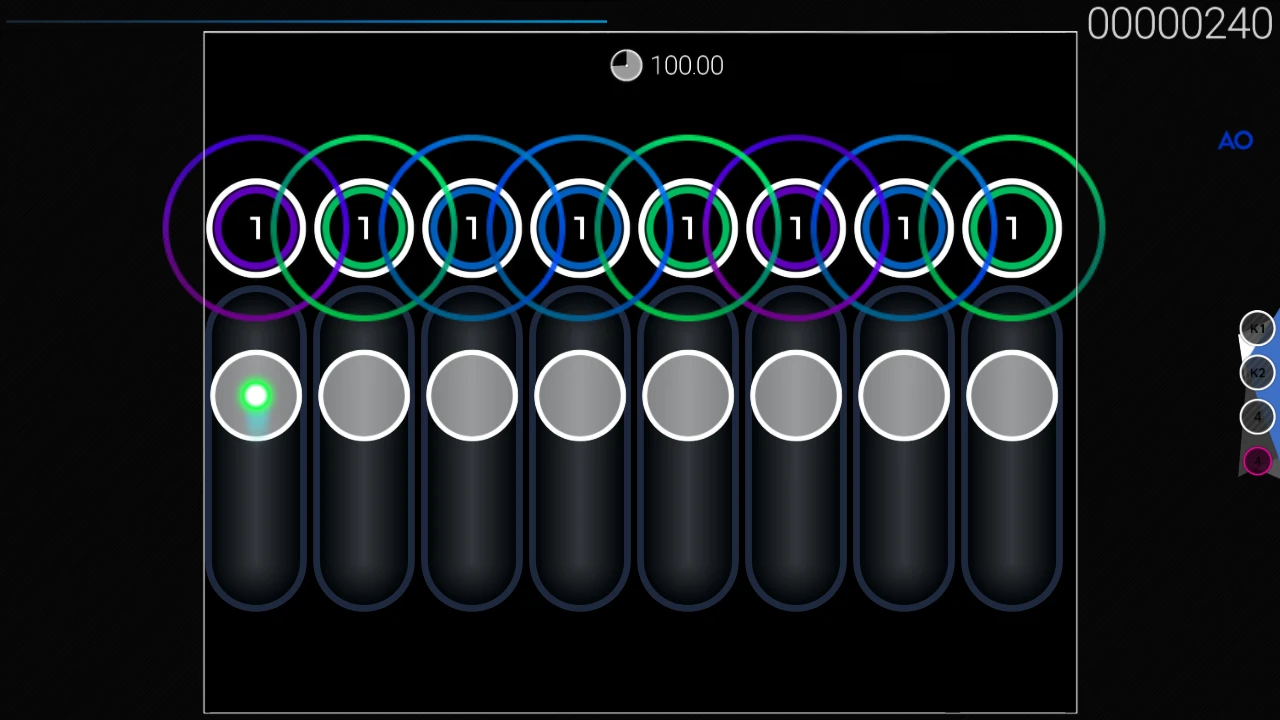The width and height of the screenshot is (1280, 720).
Task: Click the accuracy pie icon beside 100.00
Action: [x=626, y=66]
